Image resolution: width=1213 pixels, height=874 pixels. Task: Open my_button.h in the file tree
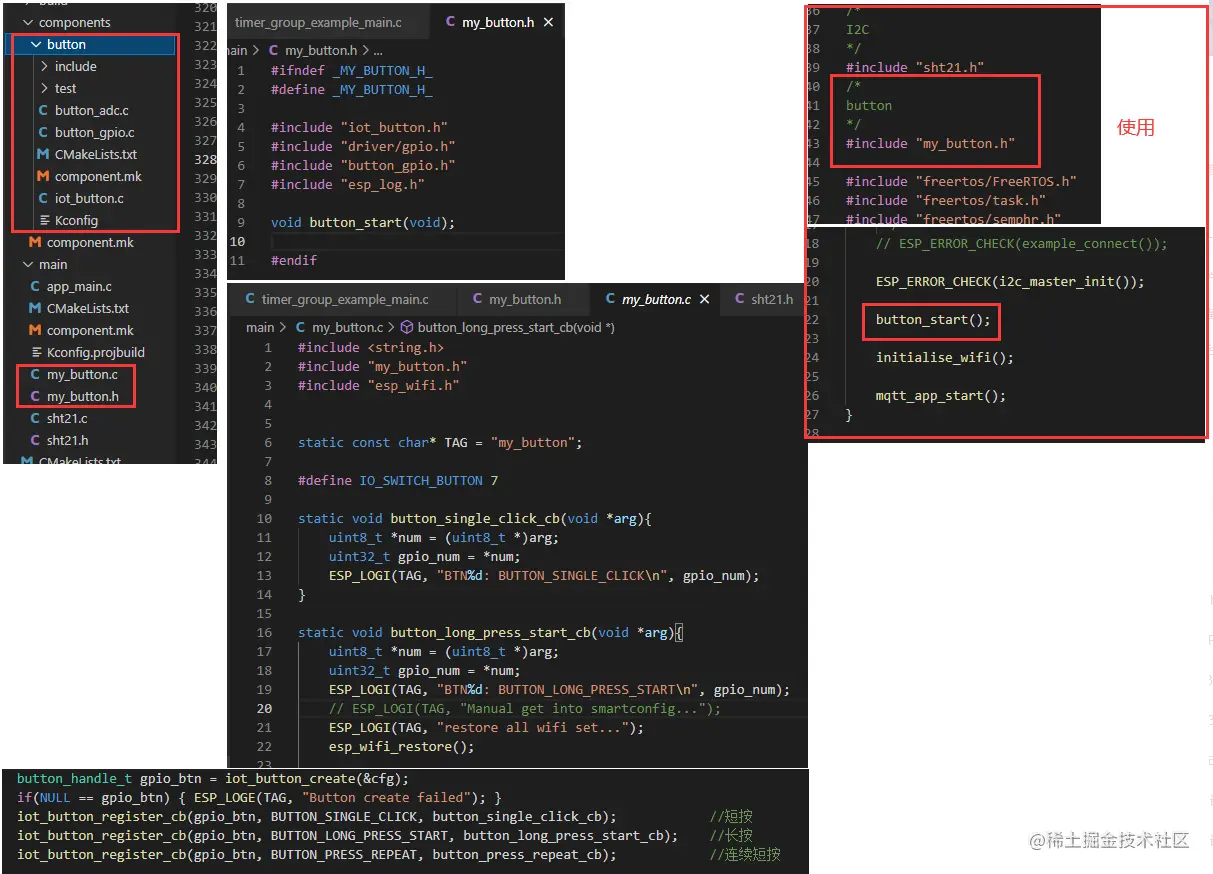tap(82, 396)
